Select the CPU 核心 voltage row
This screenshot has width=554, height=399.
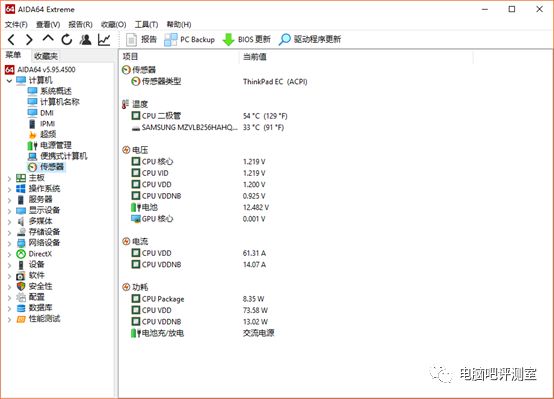point(198,162)
